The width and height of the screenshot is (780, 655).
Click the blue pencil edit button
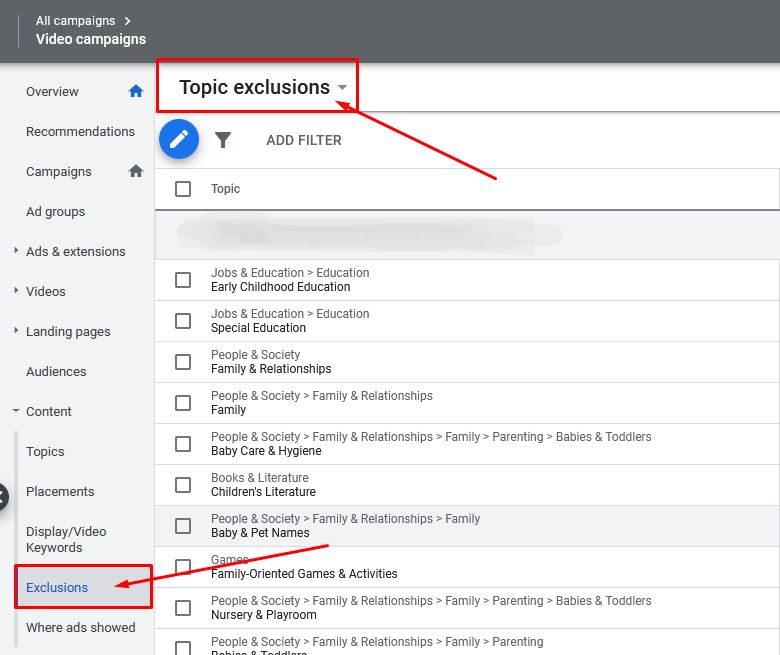click(179, 139)
